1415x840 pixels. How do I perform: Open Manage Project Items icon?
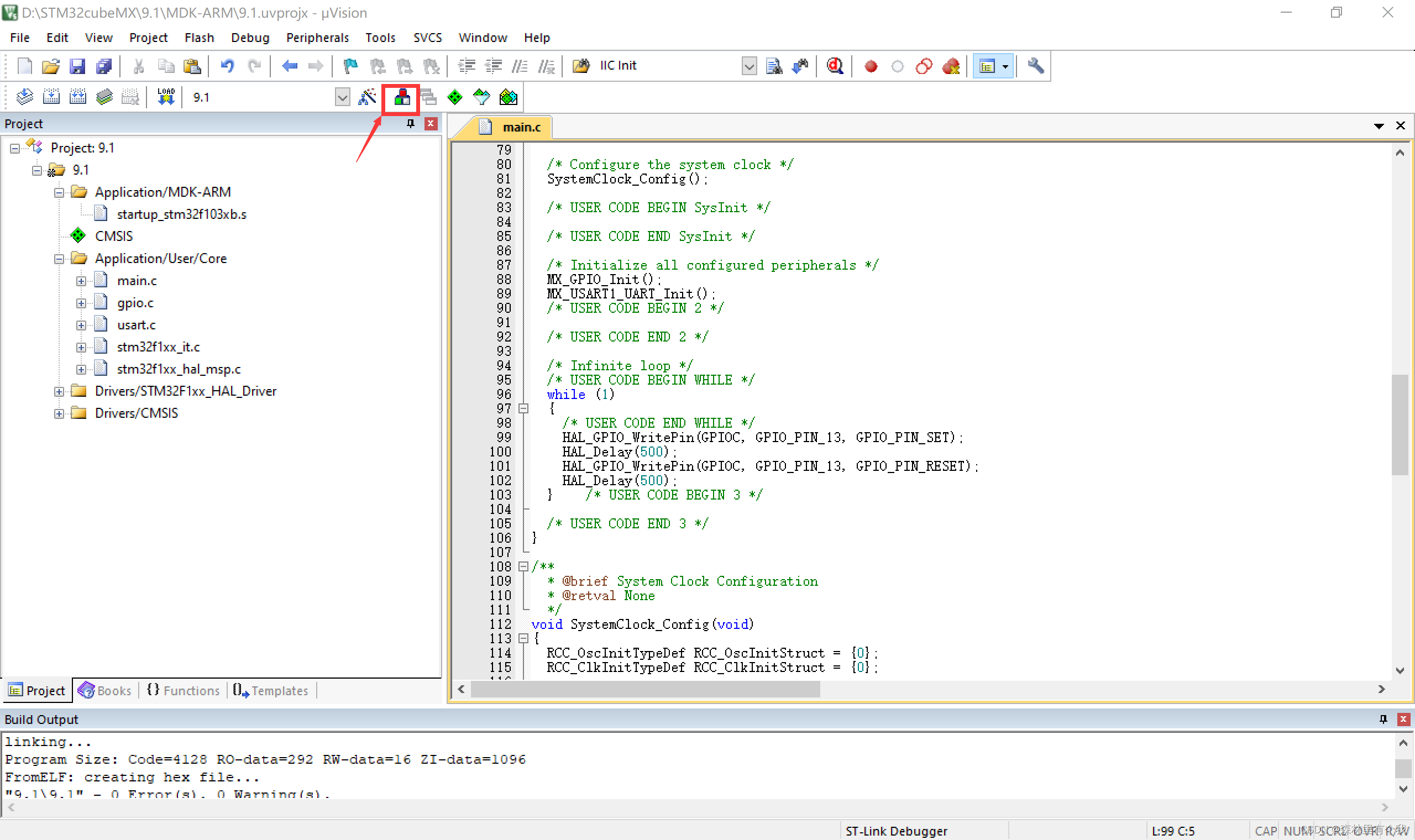[402, 97]
